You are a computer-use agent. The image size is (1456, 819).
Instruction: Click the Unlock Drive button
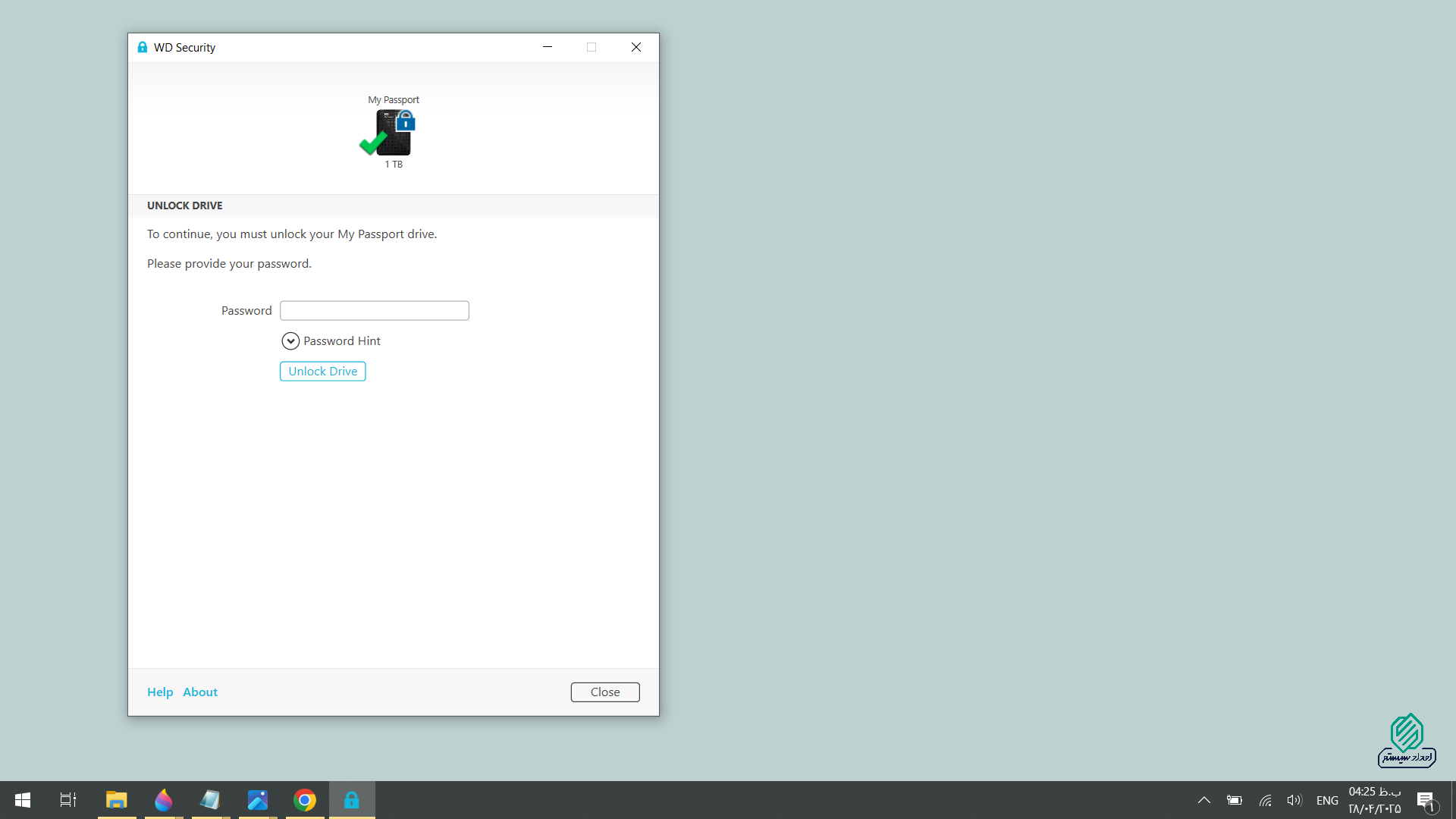tap(323, 372)
